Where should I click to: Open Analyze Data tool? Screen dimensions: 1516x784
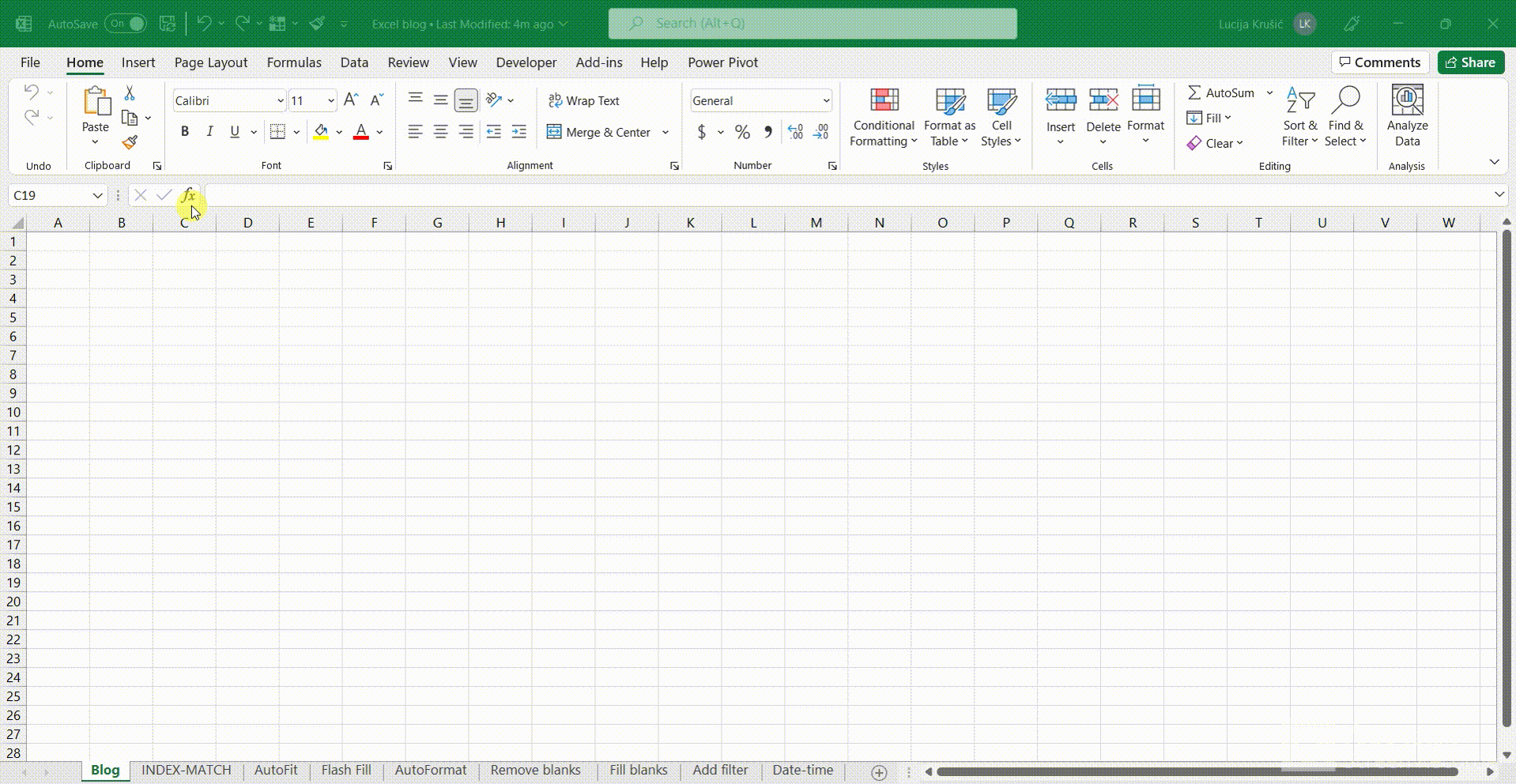(1407, 116)
